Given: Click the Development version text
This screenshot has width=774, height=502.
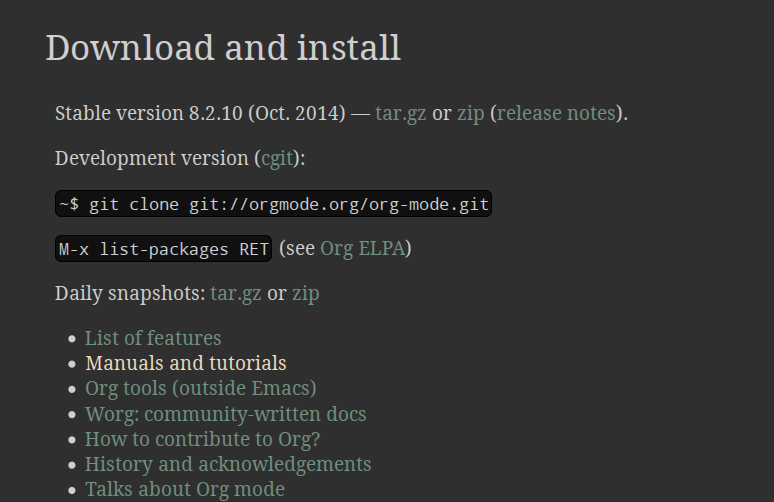Looking at the screenshot, I should (151, 158).
